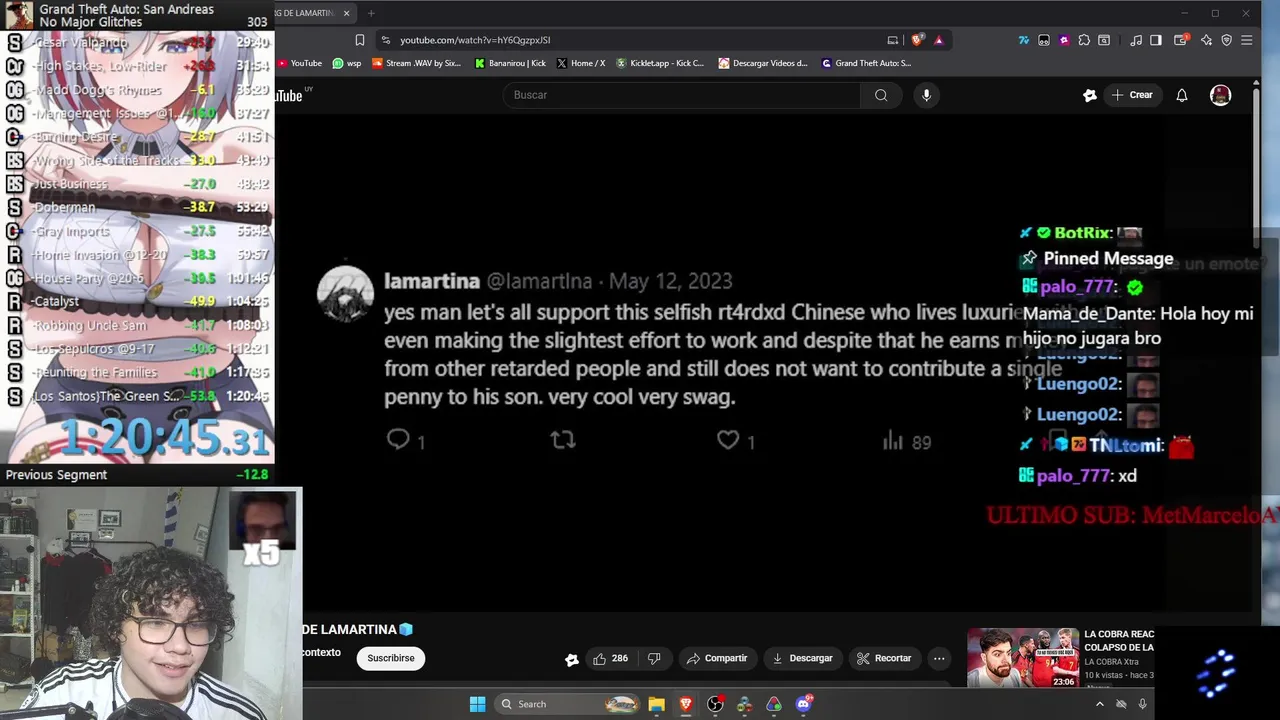Click the Recortar clip button
The image size is (1280, 720).
884,658
